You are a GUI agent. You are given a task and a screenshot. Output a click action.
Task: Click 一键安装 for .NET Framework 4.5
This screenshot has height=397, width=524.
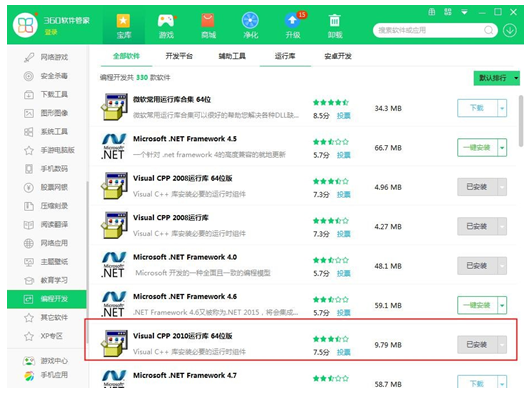click(x=477, y=147)
